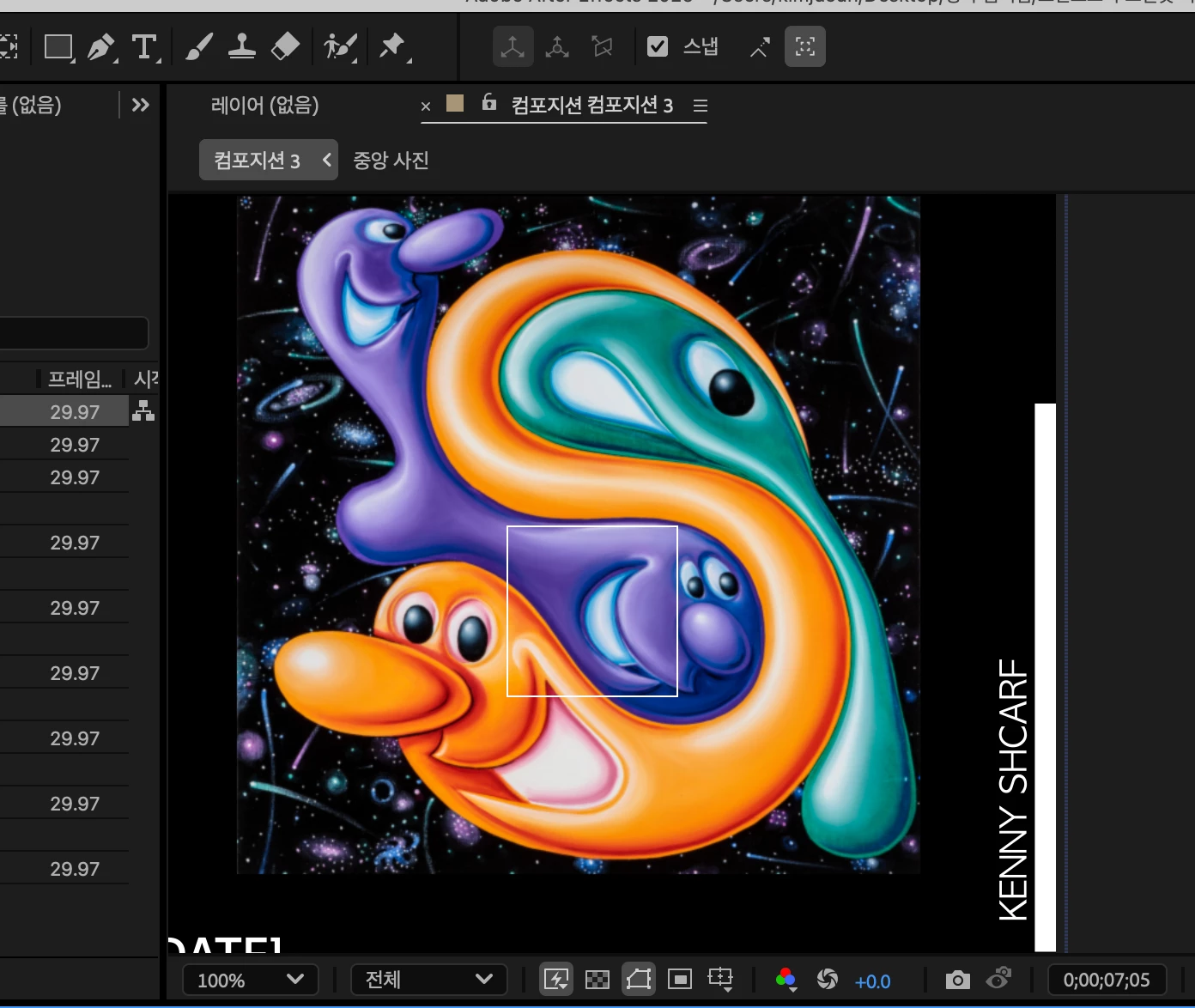Show the last snapshot
This screenshot has height=1008, width=1195.
pos(998,979)
